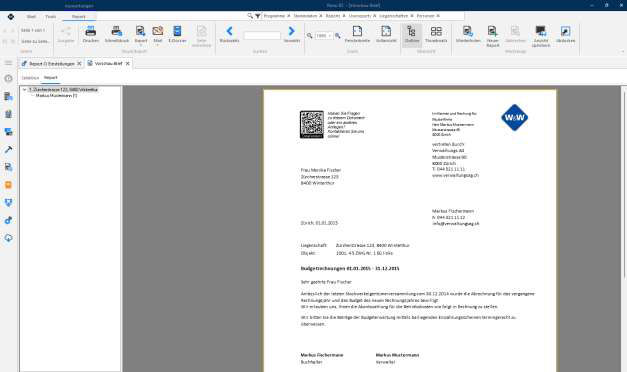Open the Reports quick link
The width and height of the screenshot is (627, 372).
pyautogui.click(x=333, y=16)
